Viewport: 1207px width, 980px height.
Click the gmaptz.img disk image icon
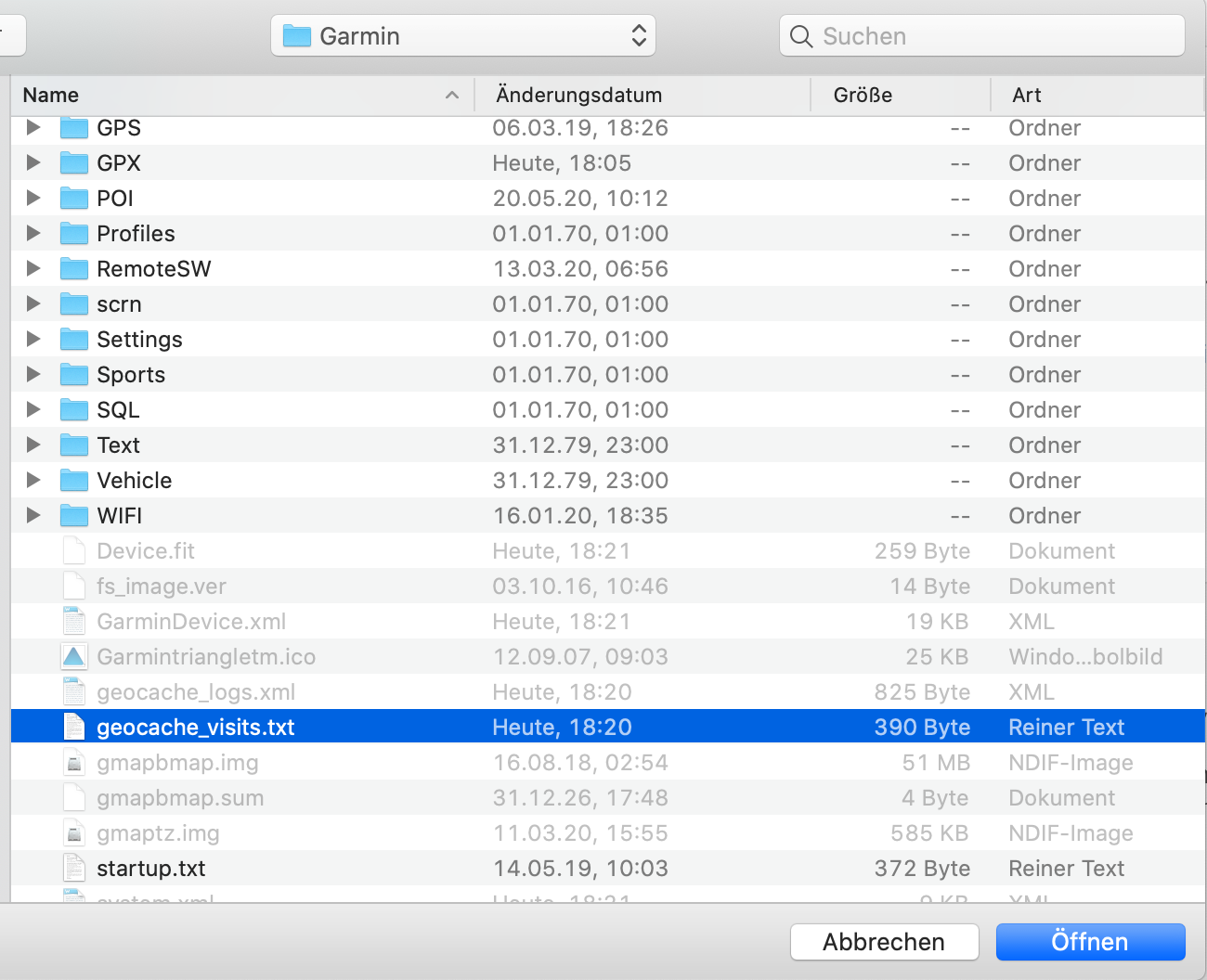[x=74, y=832]
